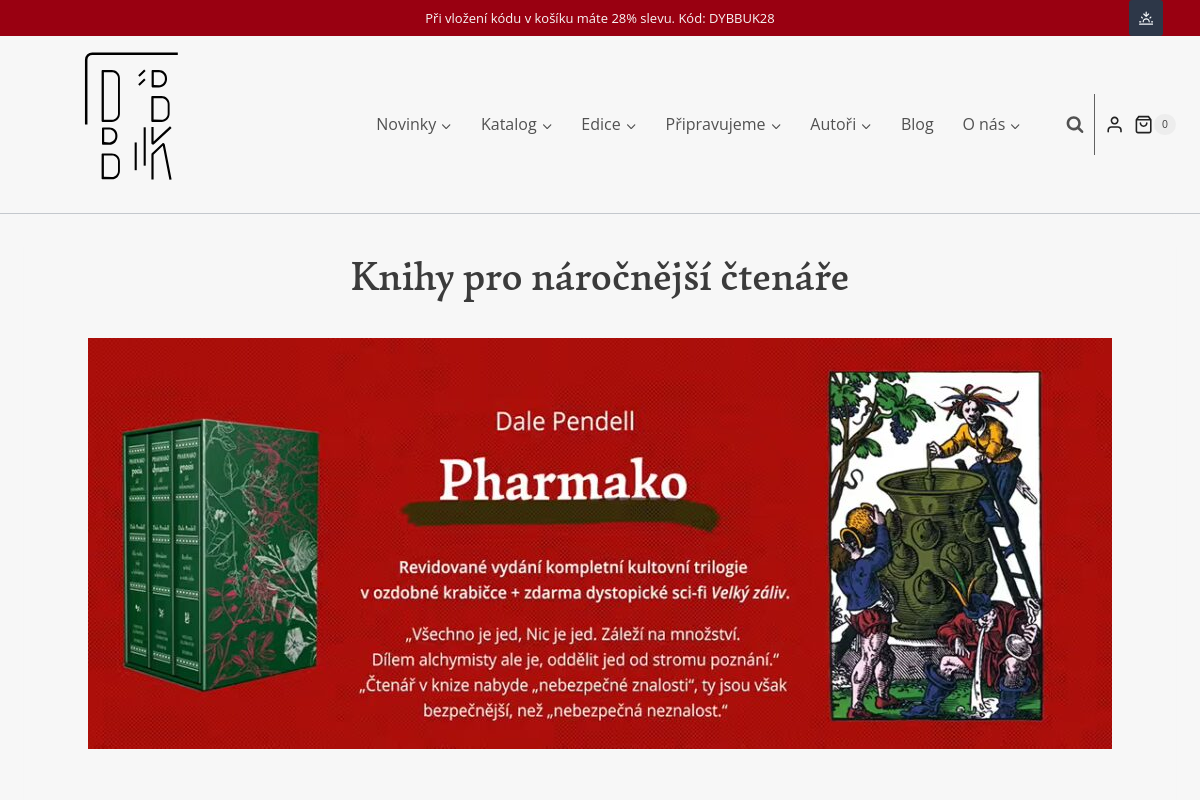
Task: Expand the Novinky dropdown chevron
Action: pyautogui.click(x=446, y=126)
